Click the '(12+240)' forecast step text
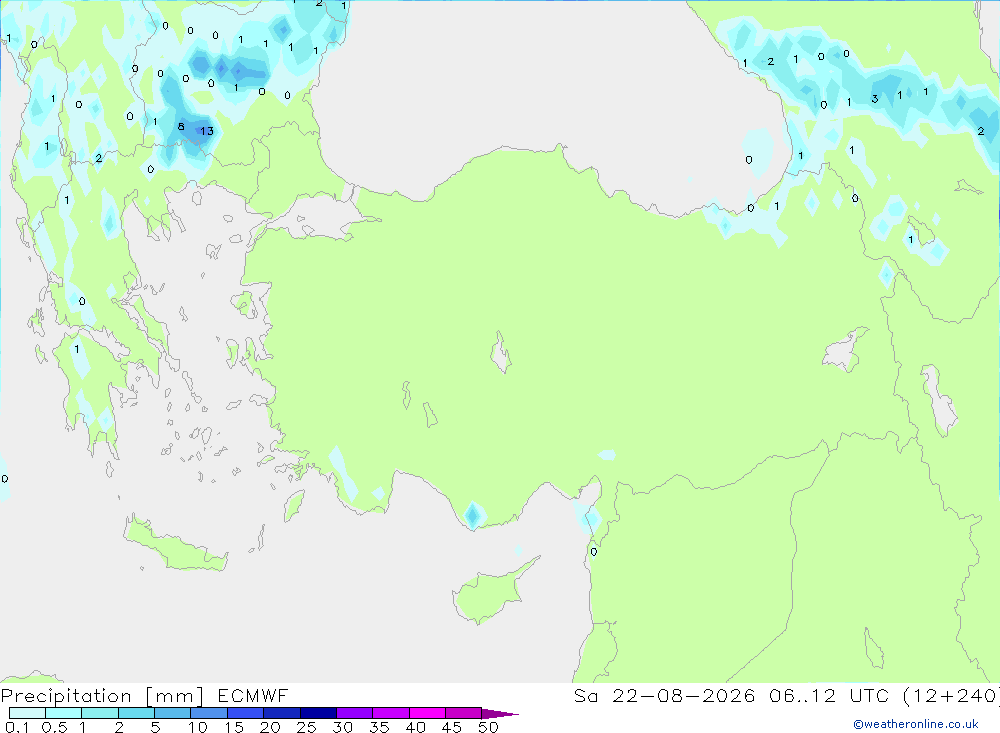The image size is (1000, 733). pyautogui.click(x=951, y=696)
